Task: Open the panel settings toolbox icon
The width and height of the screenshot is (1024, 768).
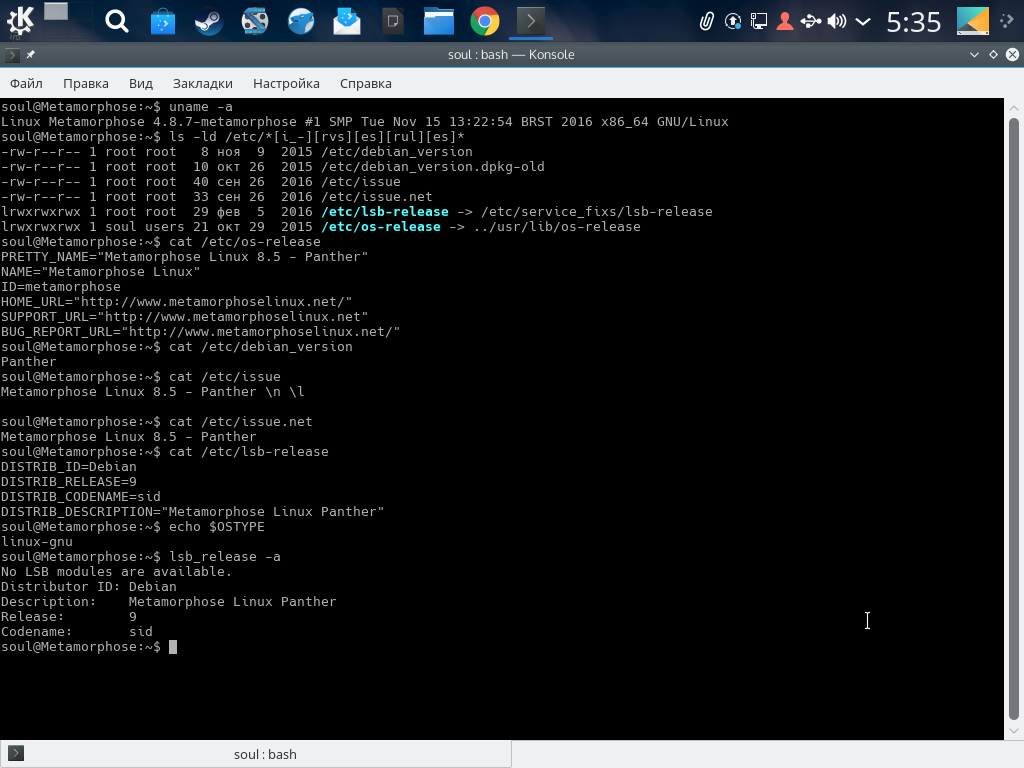Action: tap(1008, 21)
